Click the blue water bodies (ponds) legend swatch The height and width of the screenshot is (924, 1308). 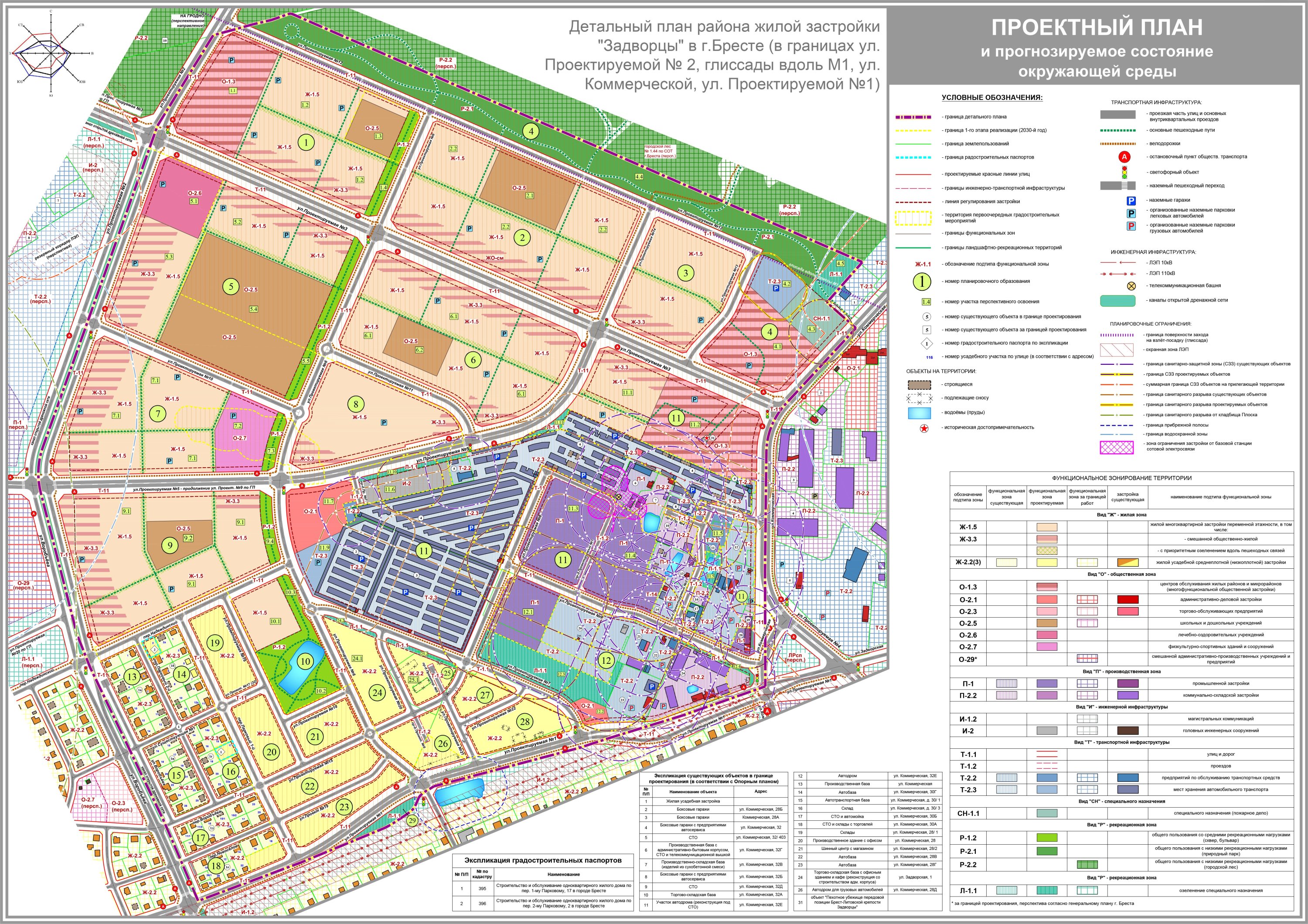920,413
